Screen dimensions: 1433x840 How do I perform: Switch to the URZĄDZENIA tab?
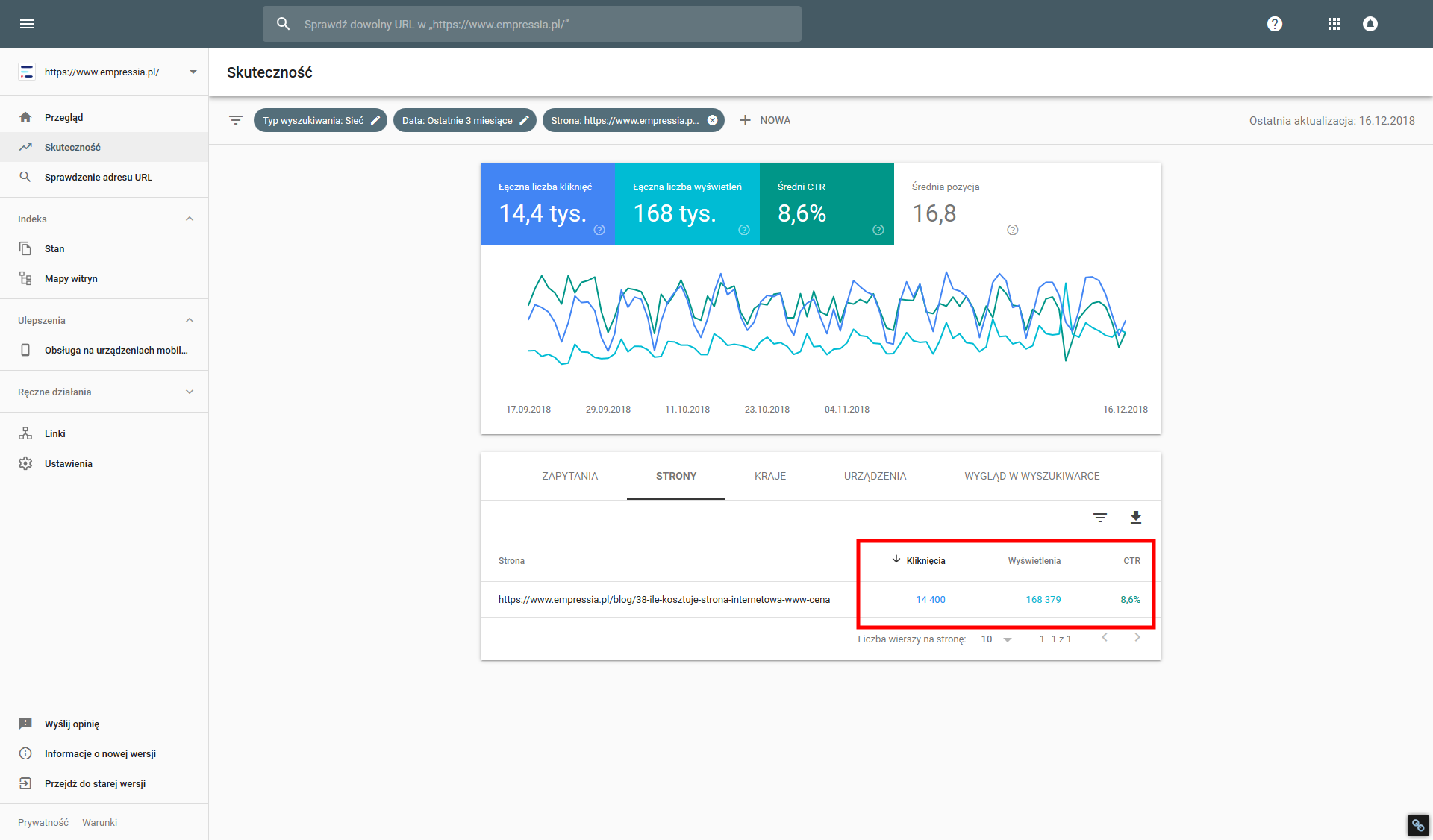(875, 476)
